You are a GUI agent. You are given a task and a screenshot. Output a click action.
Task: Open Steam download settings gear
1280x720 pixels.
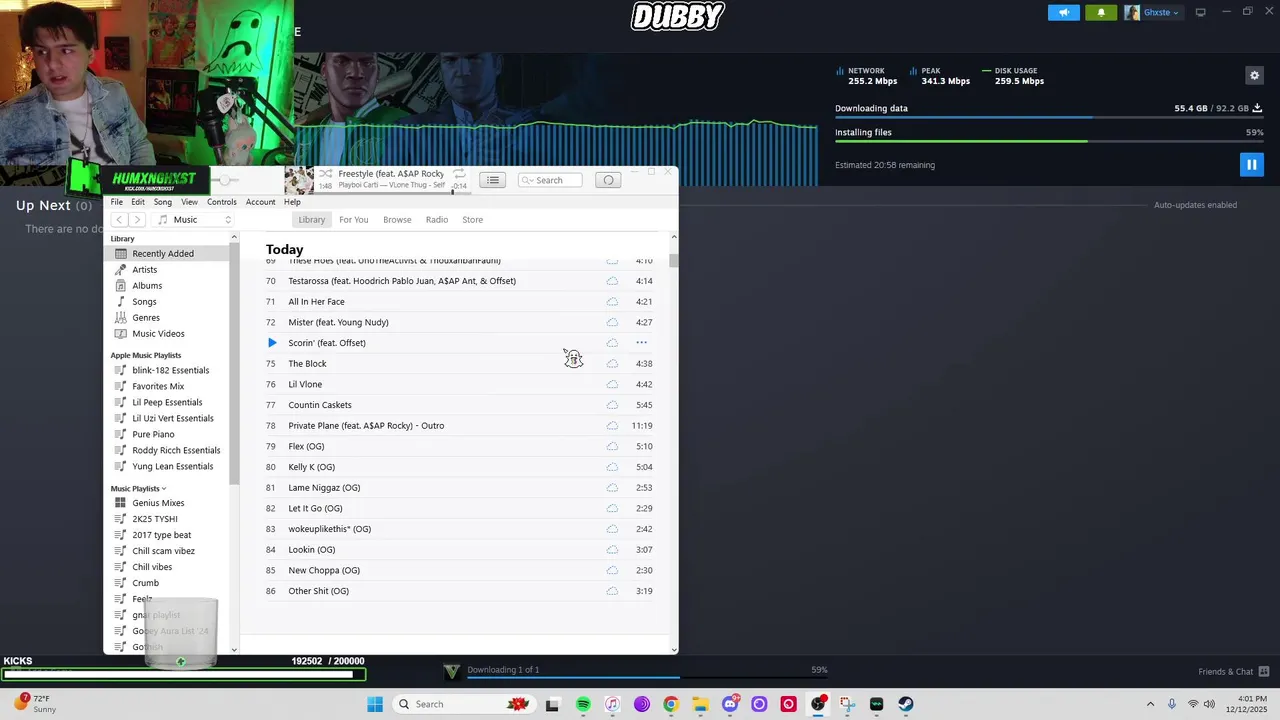[1254, 75]
